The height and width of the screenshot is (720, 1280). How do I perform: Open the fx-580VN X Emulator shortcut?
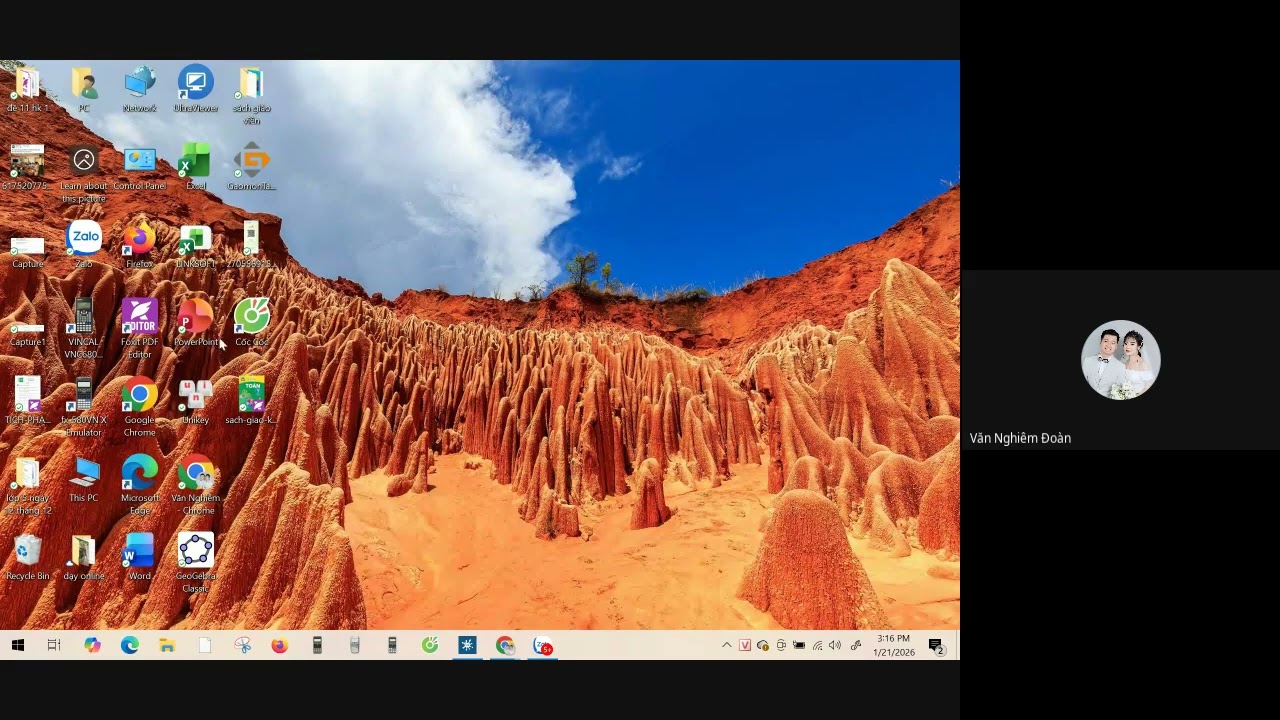84,408
